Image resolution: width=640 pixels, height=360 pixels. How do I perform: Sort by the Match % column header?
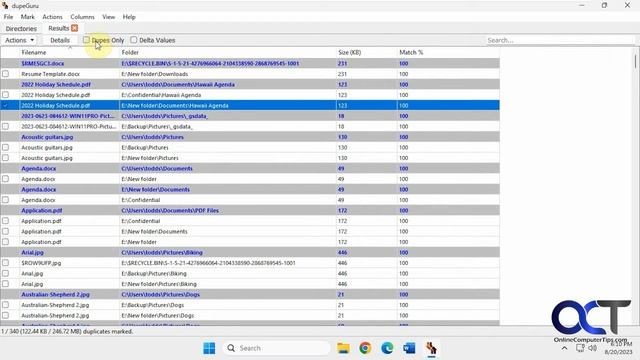pyautogui.click(x=448, y=52)
